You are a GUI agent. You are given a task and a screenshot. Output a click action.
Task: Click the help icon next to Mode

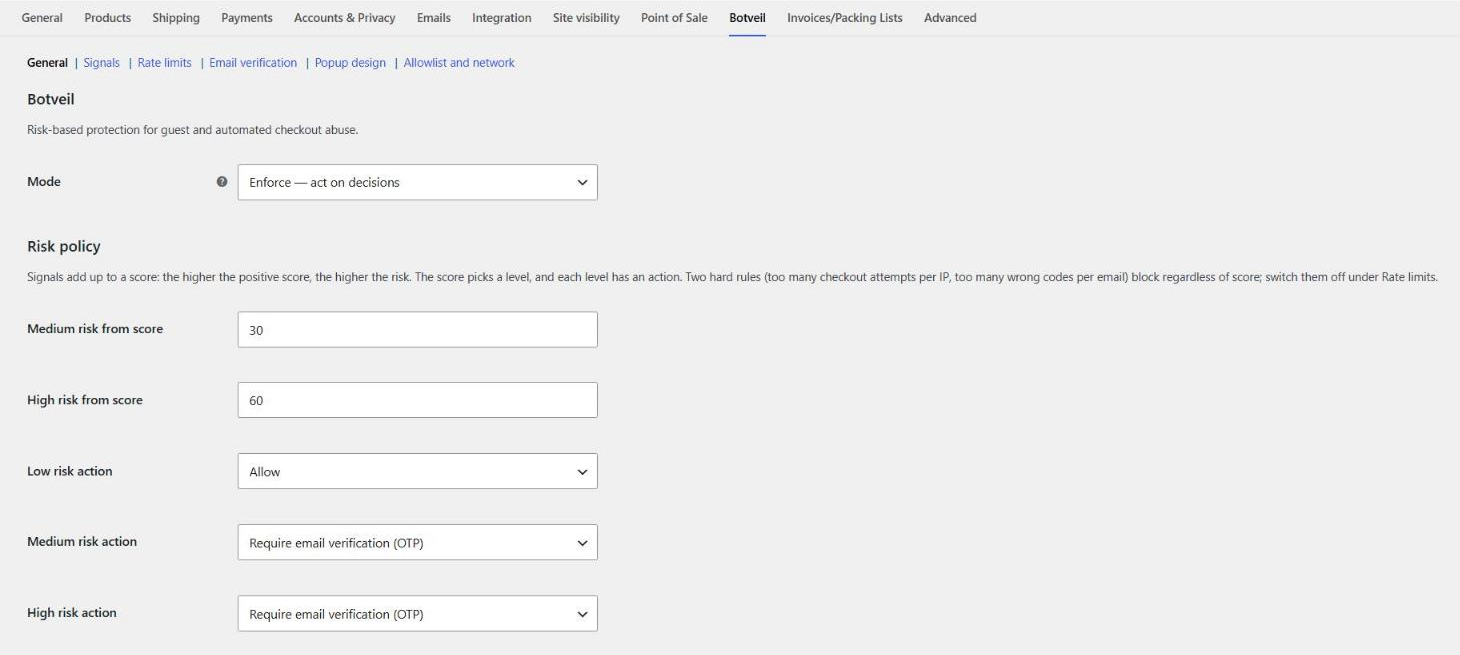pyautogui.click(x=222, y=182)
